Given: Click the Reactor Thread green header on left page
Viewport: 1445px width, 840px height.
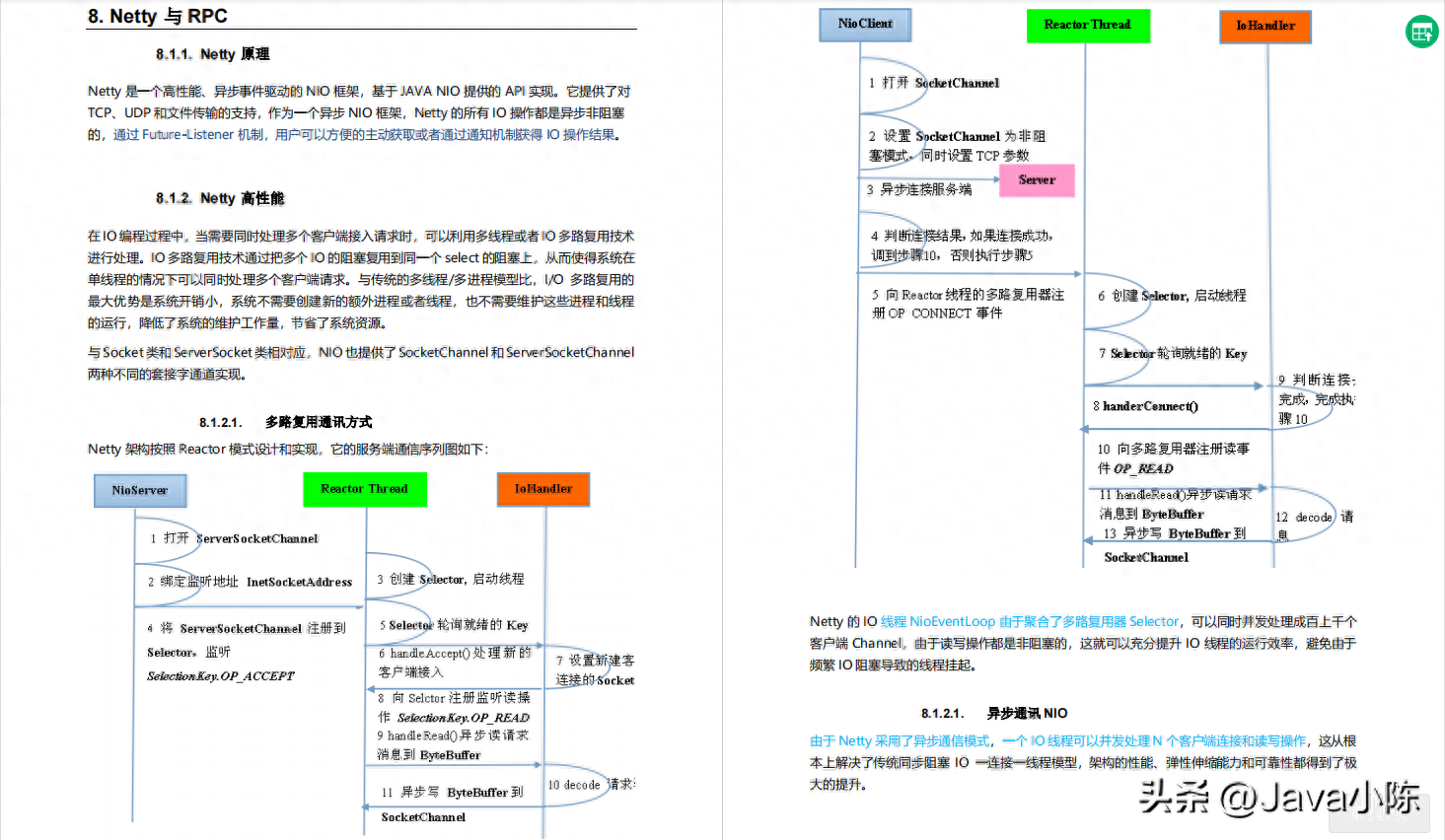Looking at the screenshot, I should click(x=365, y=489).
